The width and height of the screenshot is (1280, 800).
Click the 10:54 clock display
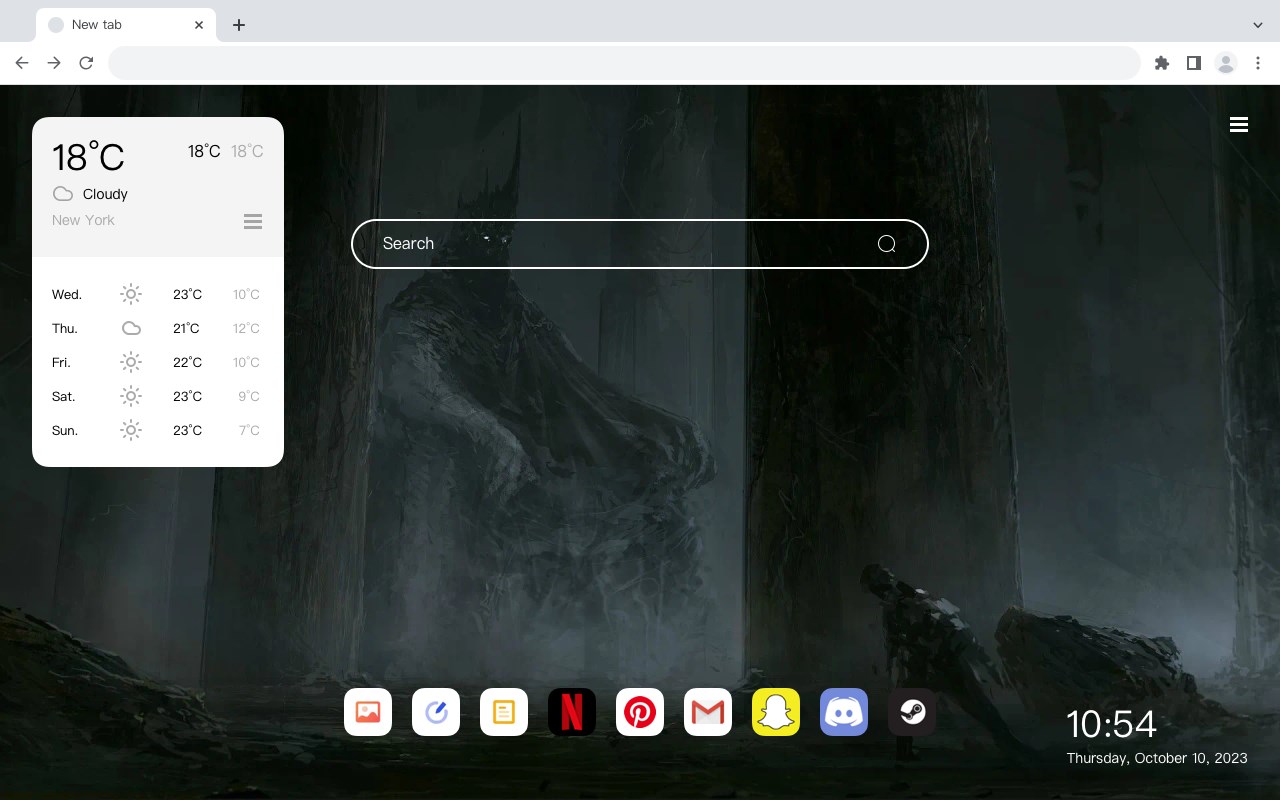1111,724
